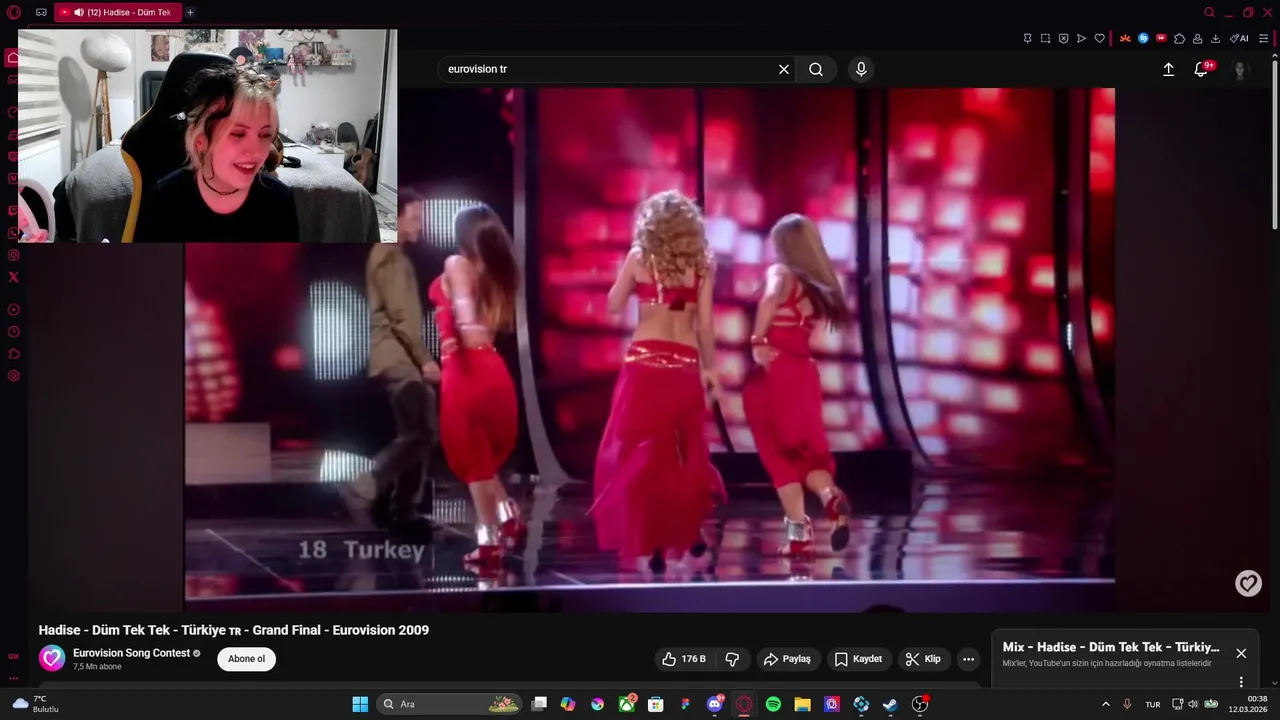Click the pin icon in Opera toolbar
1280x720 pixels.
(1027, 39)
